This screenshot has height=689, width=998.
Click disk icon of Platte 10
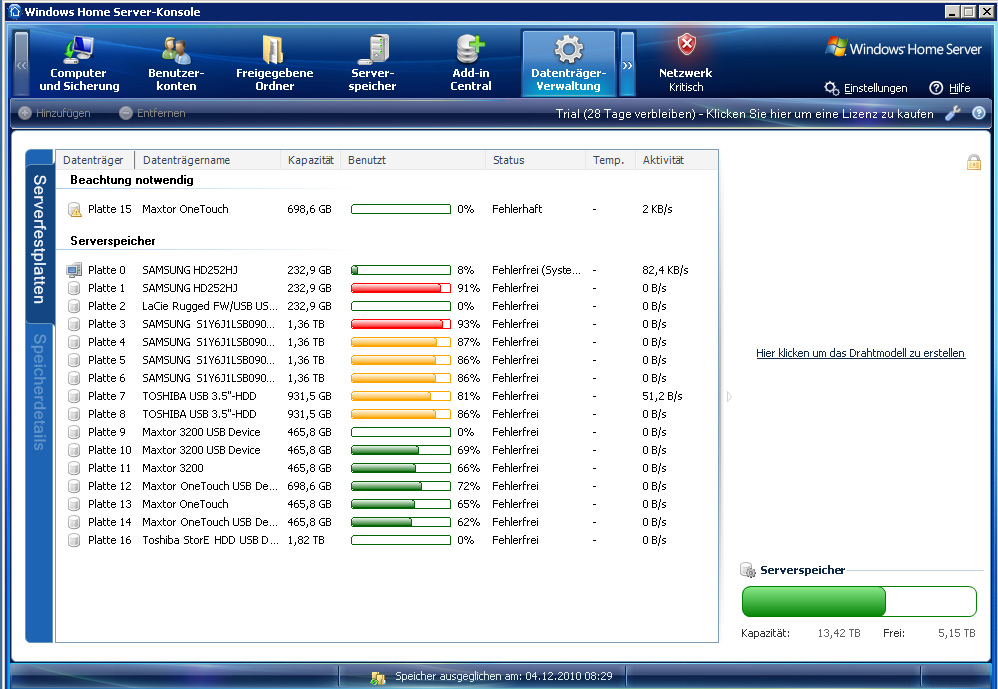tap(74, 450)
